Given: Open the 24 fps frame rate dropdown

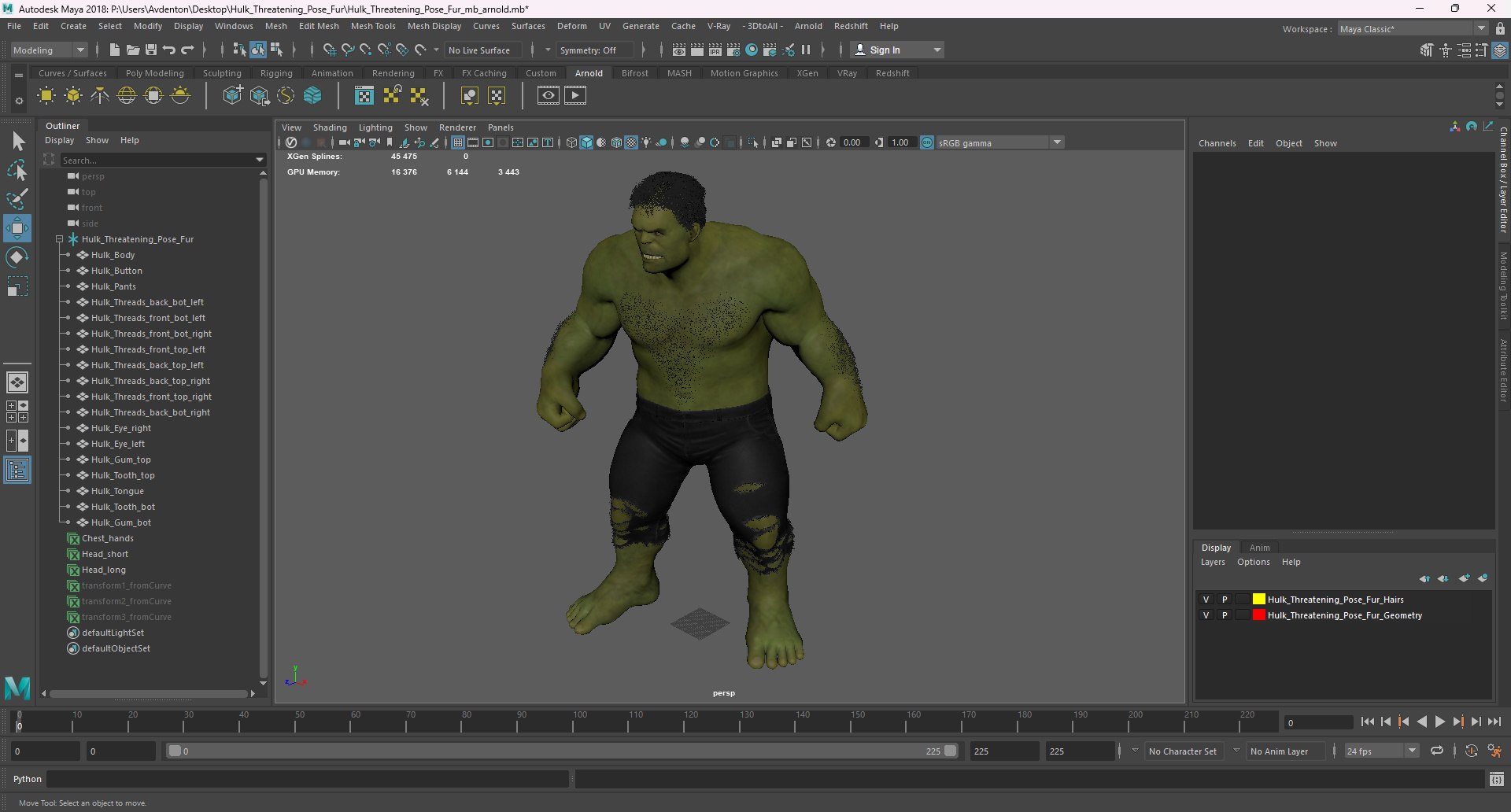Looking at the screenshot, I should pyautogui.click(x=1381, y=751).
